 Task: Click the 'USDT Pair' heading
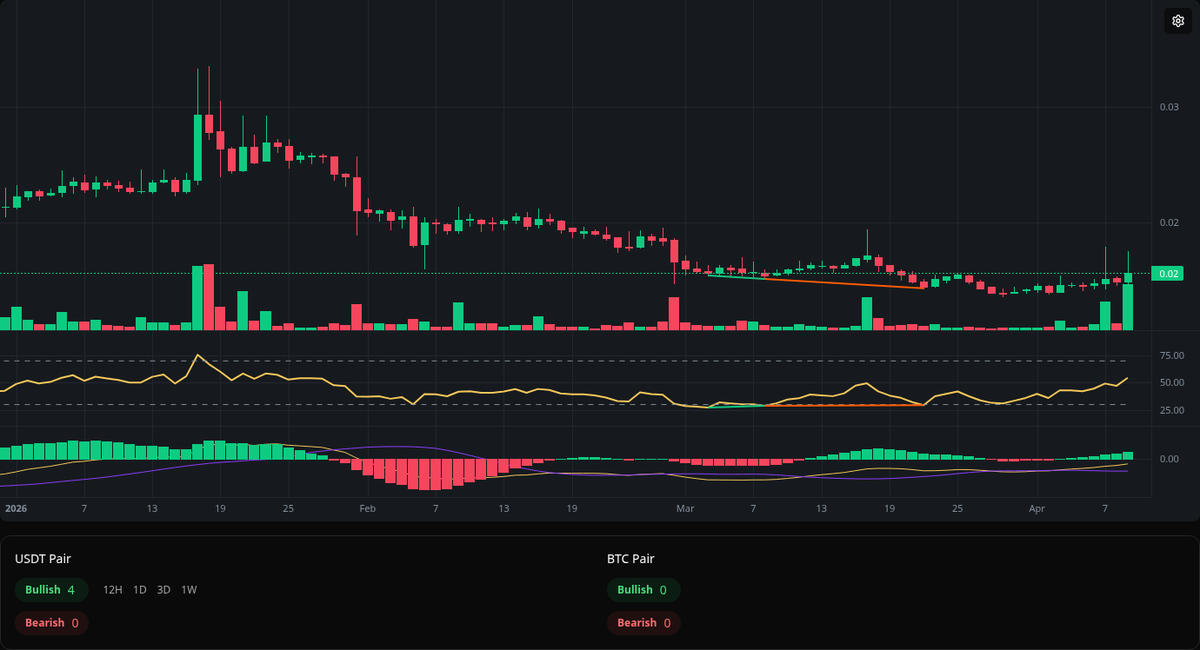[x=43, y=559]
